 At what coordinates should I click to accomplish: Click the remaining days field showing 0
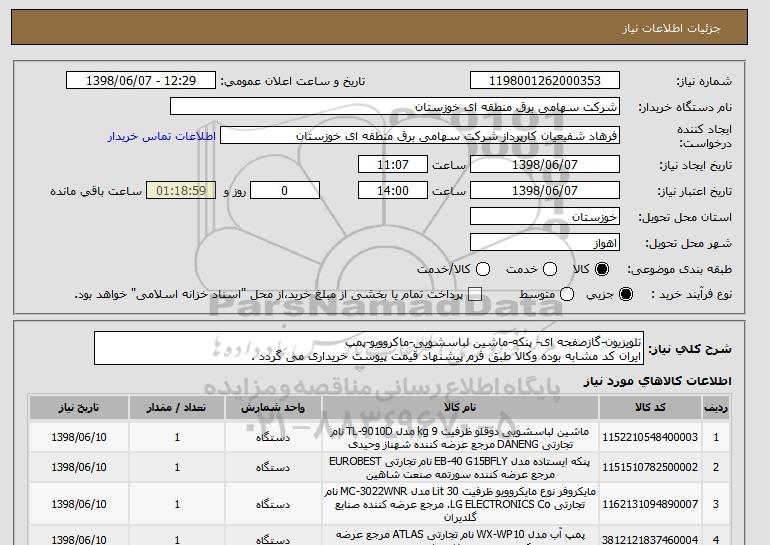pos(285,191)
